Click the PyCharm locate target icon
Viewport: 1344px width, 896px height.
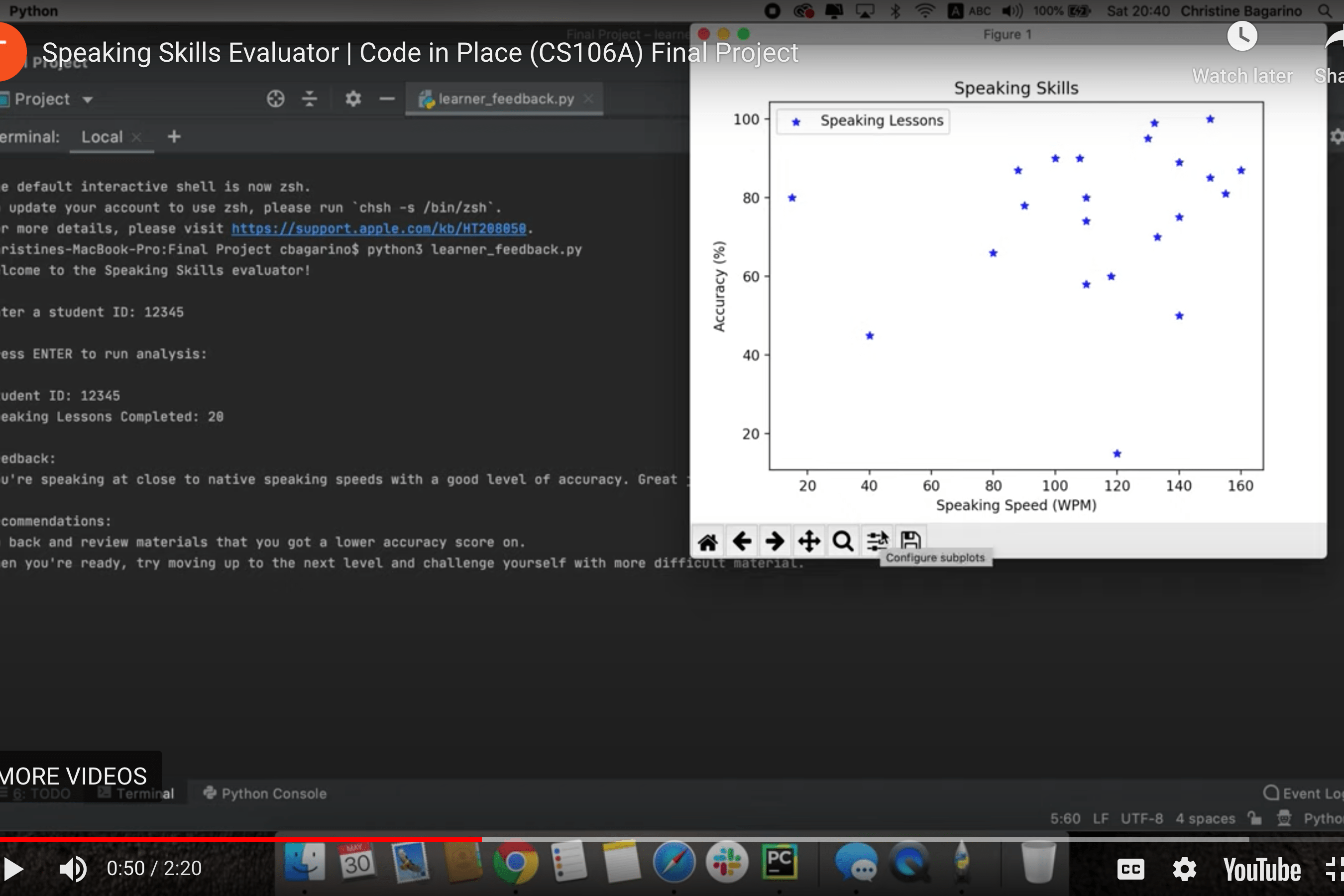tap(275, 99)
